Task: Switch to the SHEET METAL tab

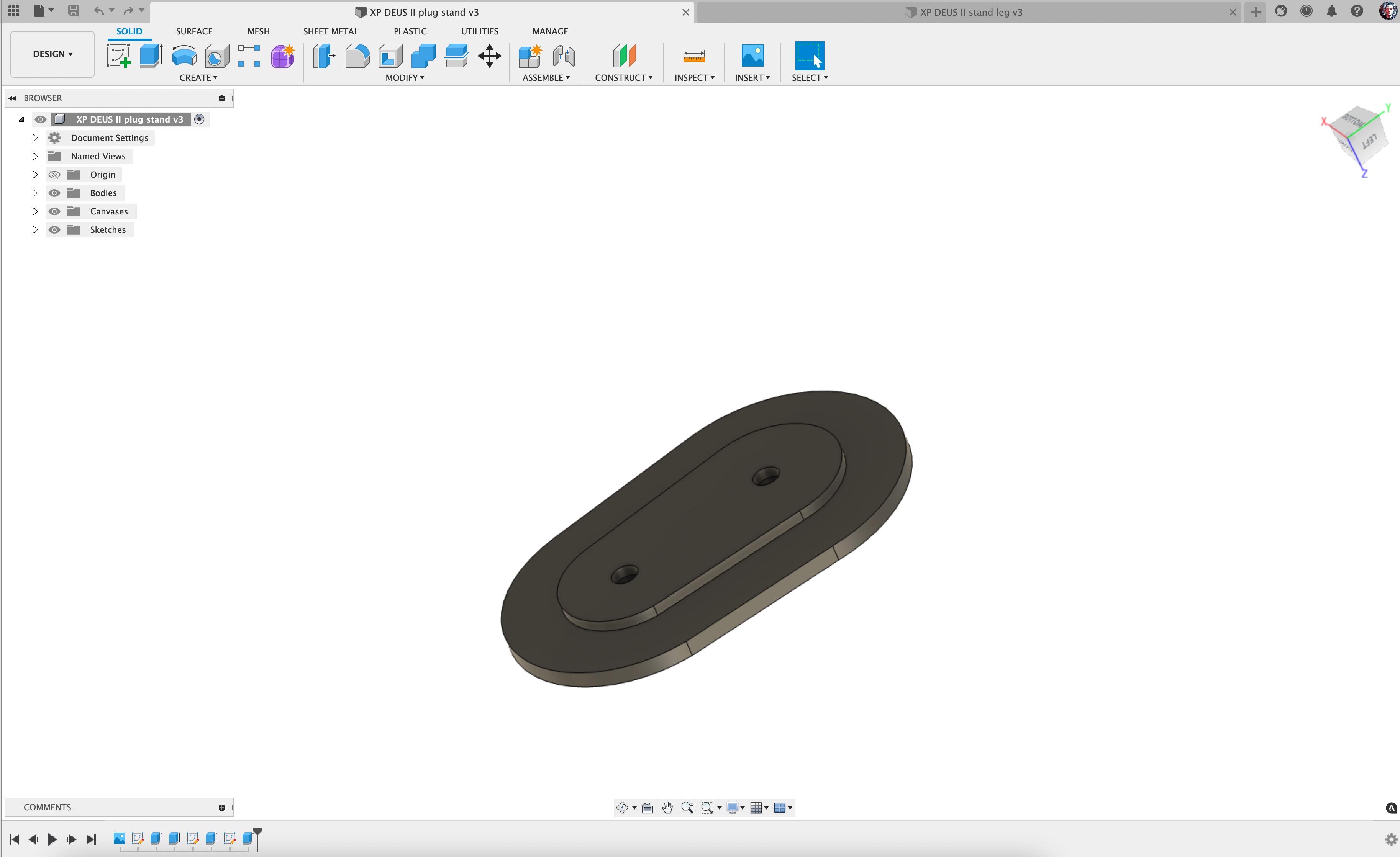Action: point(330,31)
